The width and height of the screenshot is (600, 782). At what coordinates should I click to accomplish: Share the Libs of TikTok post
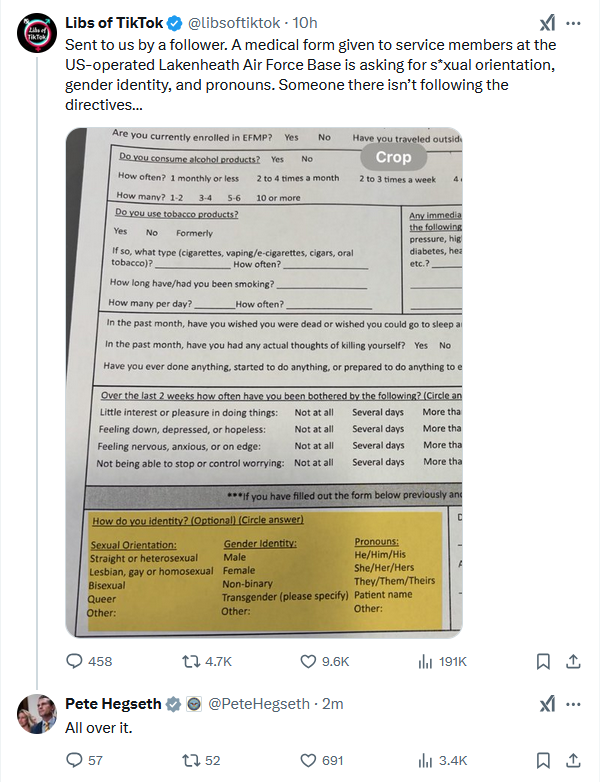point(574,661)
